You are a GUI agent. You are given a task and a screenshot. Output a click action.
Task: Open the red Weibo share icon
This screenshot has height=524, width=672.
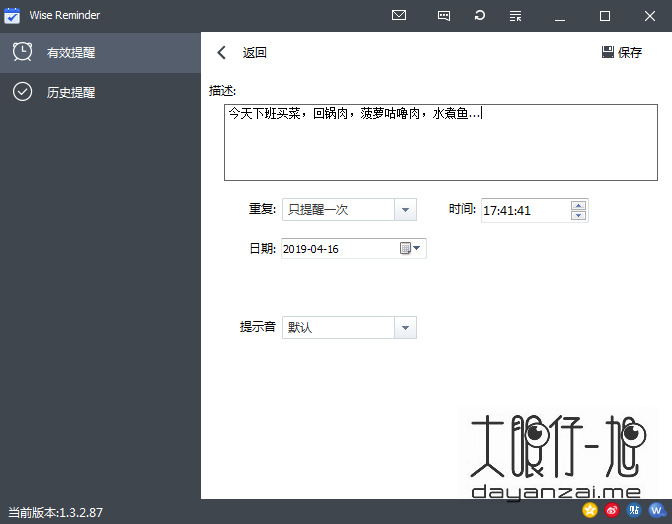click(x=612, y=510)
